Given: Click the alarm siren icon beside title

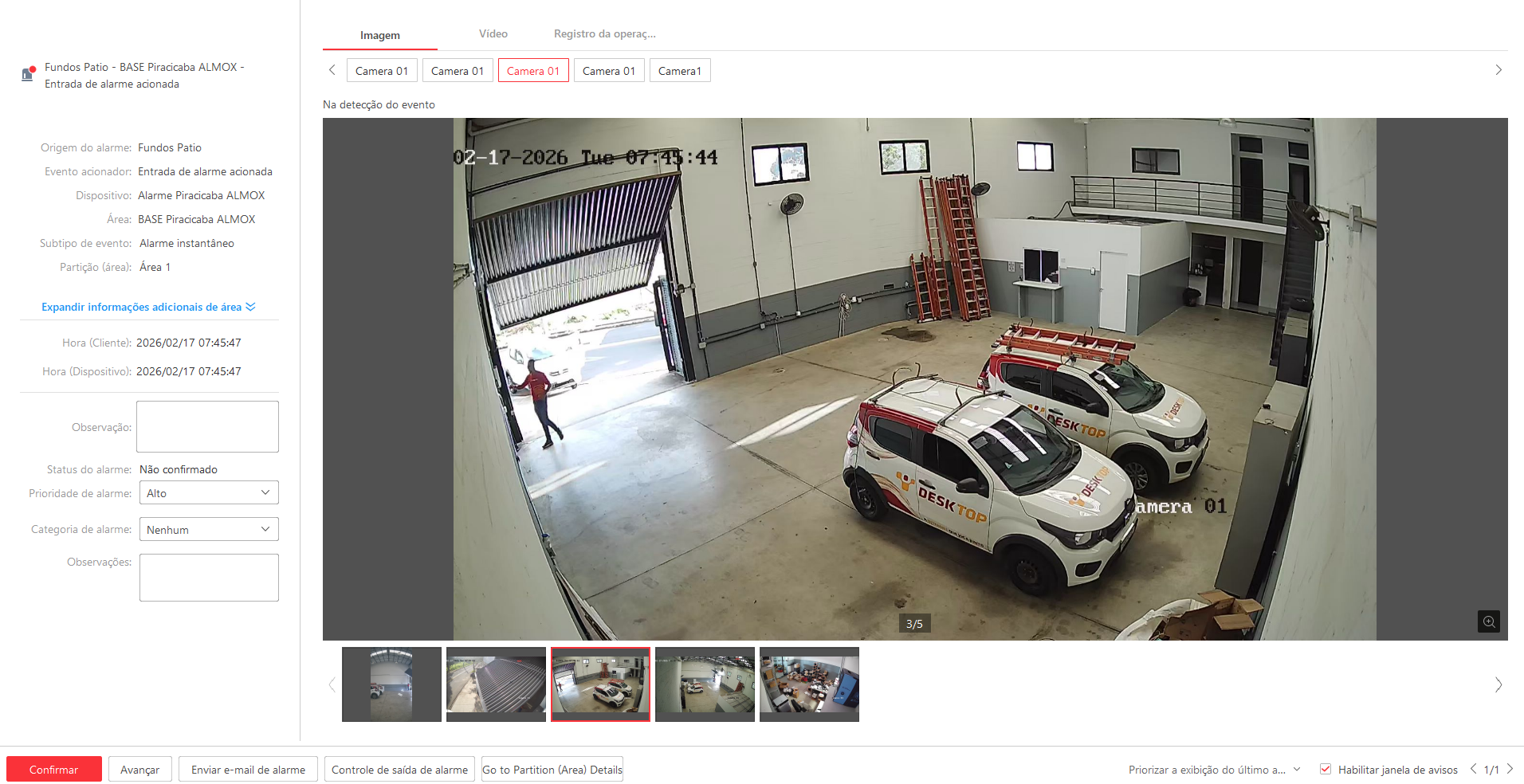Looking at the screenshot, I should click(x=28, y=74).
